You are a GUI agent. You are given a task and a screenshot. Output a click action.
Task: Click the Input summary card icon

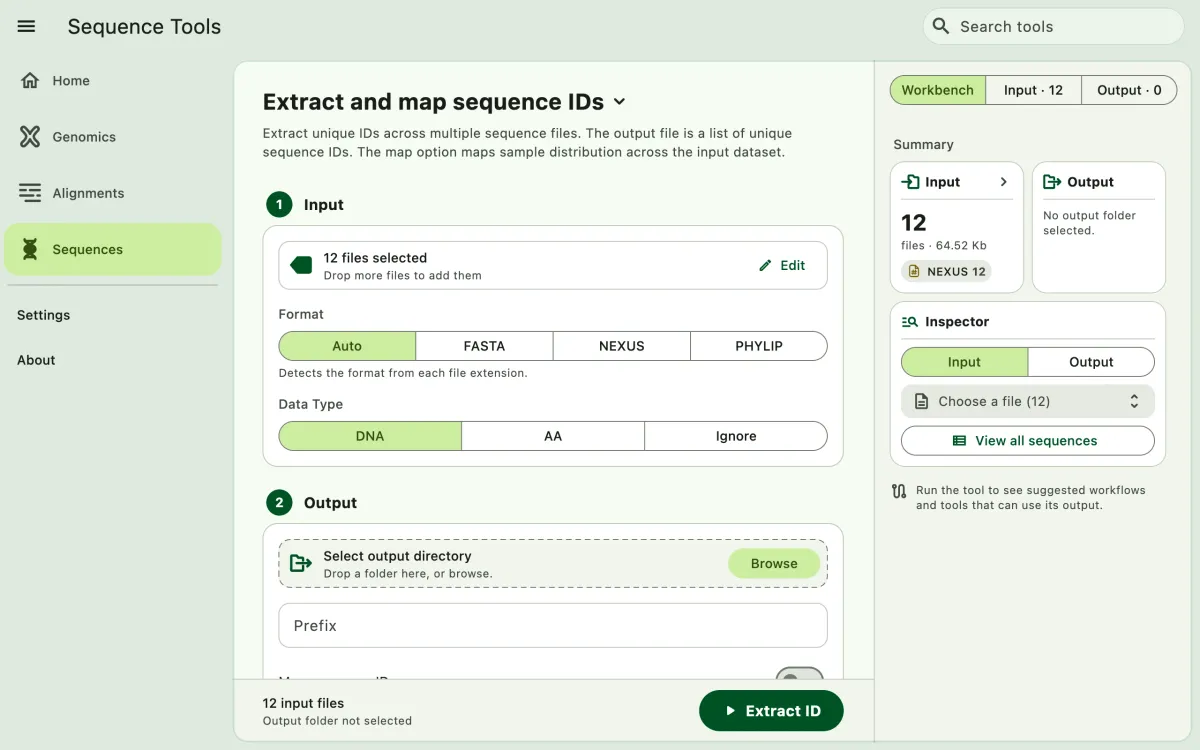coord(910,182)
